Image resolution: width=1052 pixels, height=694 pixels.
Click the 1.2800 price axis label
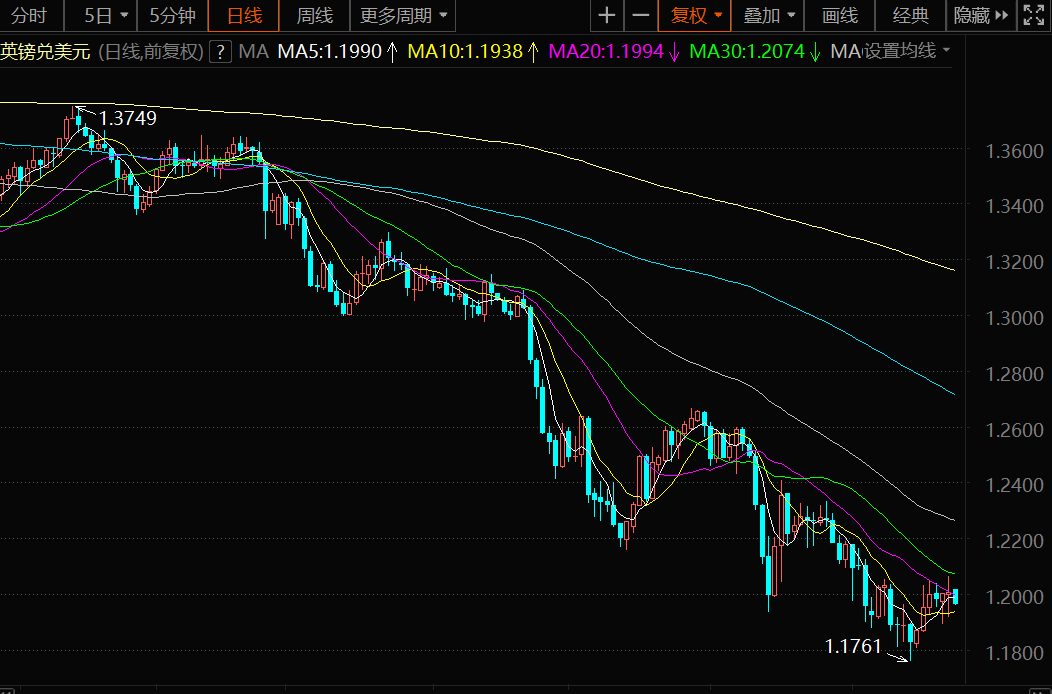coord(1014,373)
